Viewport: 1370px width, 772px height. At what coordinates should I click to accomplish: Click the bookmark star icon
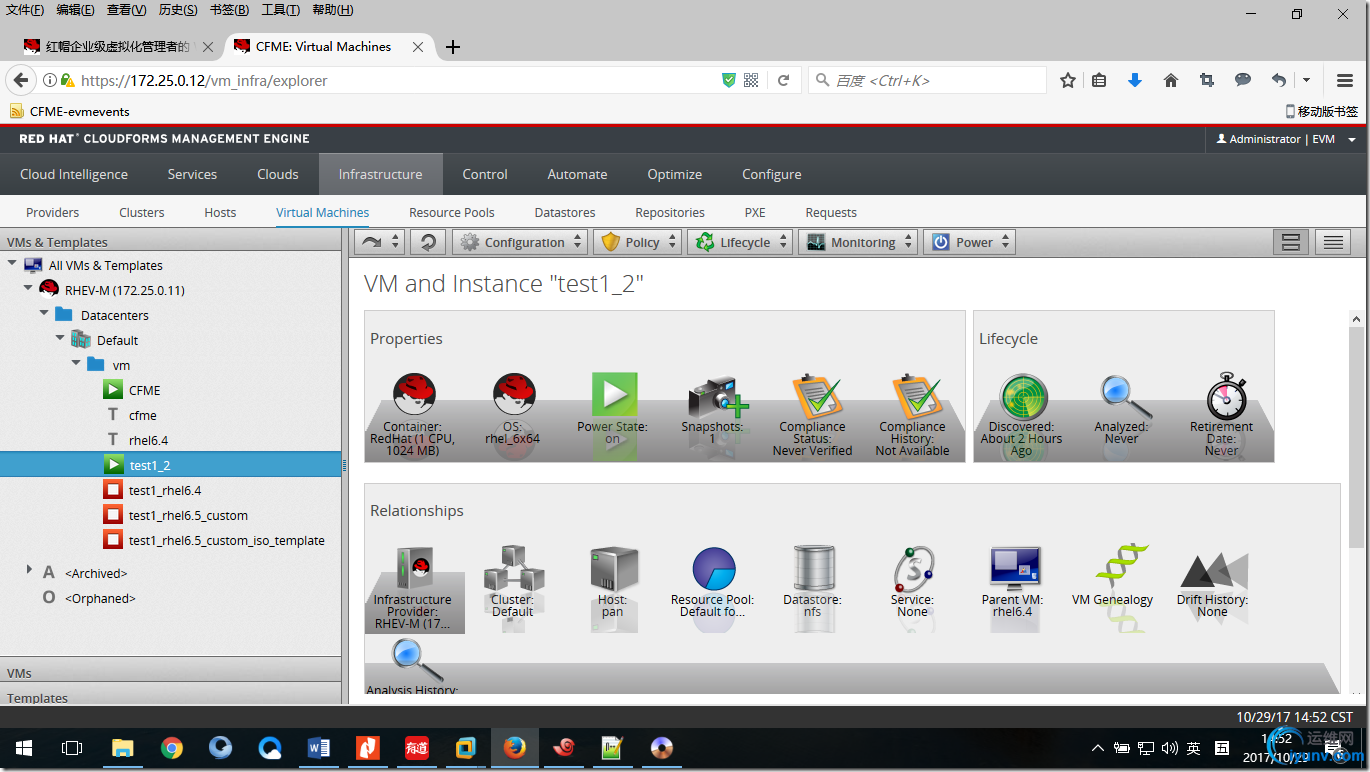[1068, 80]
